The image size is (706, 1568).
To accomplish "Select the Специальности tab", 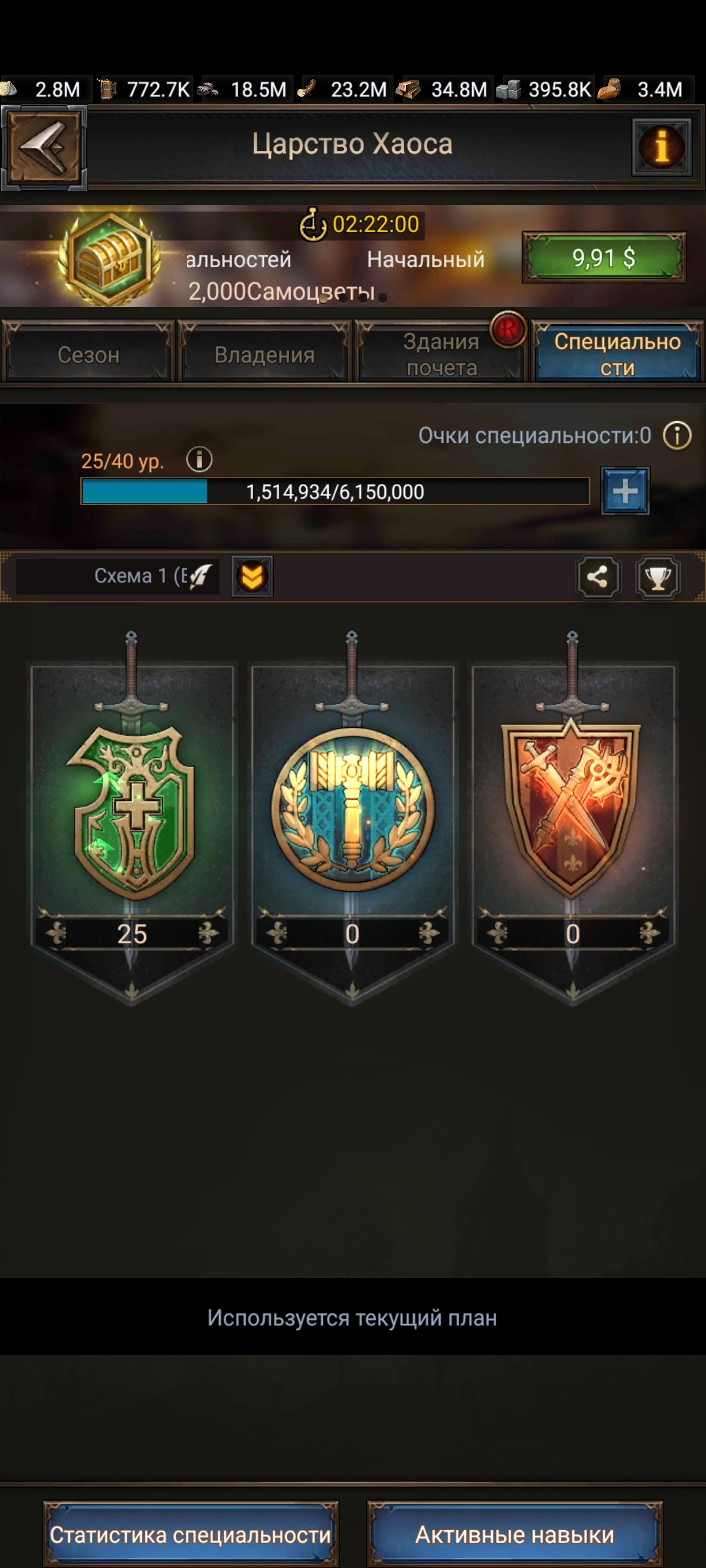I will coord(617,354).
